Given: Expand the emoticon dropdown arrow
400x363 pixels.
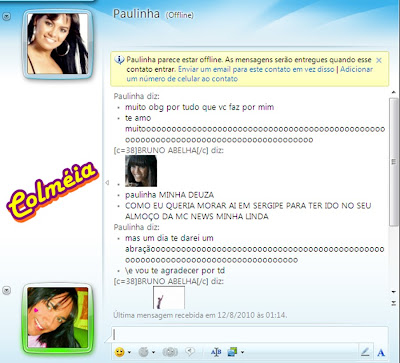Looking at the screenshot, I should tap(129, 352).
